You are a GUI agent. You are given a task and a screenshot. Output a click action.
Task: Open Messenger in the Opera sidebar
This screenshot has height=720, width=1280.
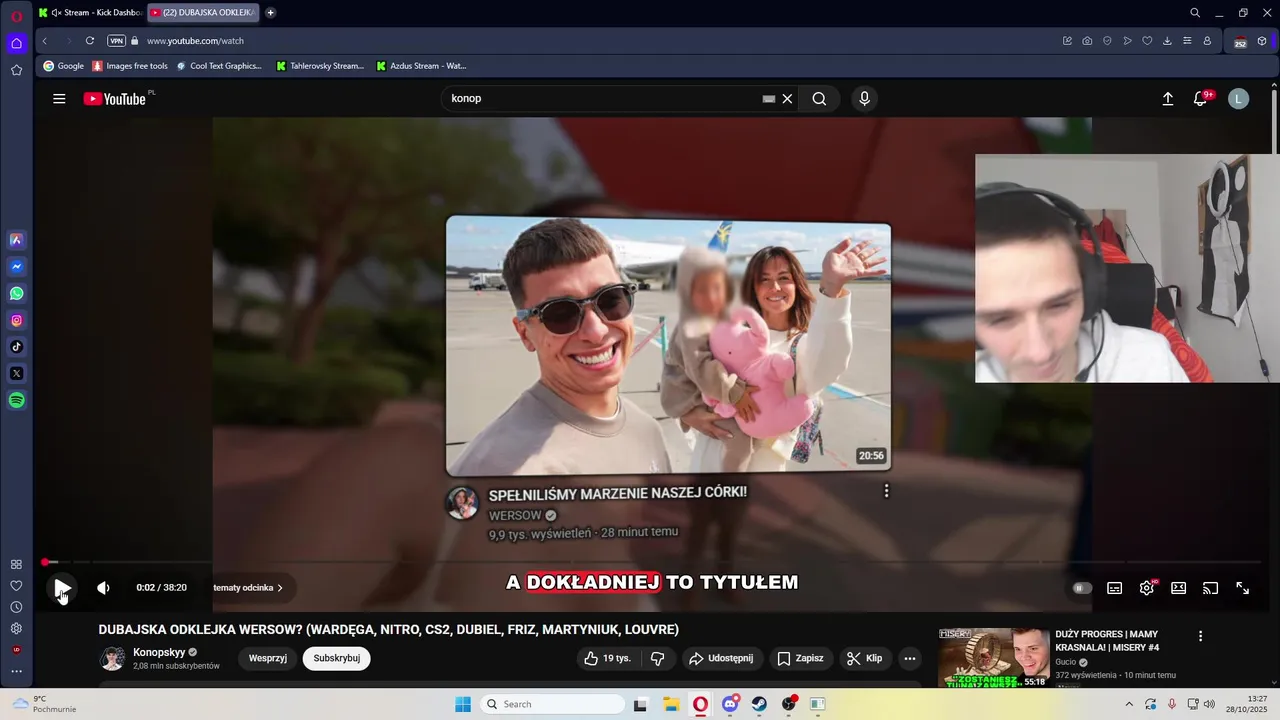(16, 267)
